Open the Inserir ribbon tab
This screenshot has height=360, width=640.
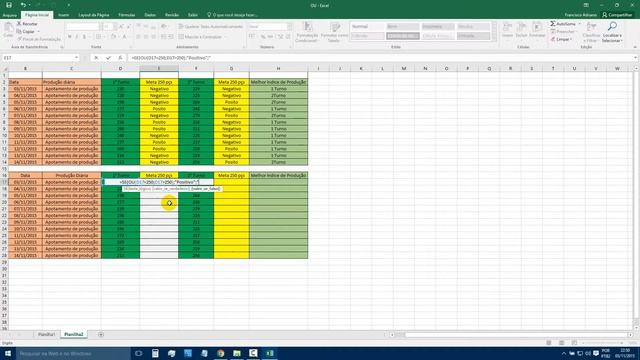(64, 15)
